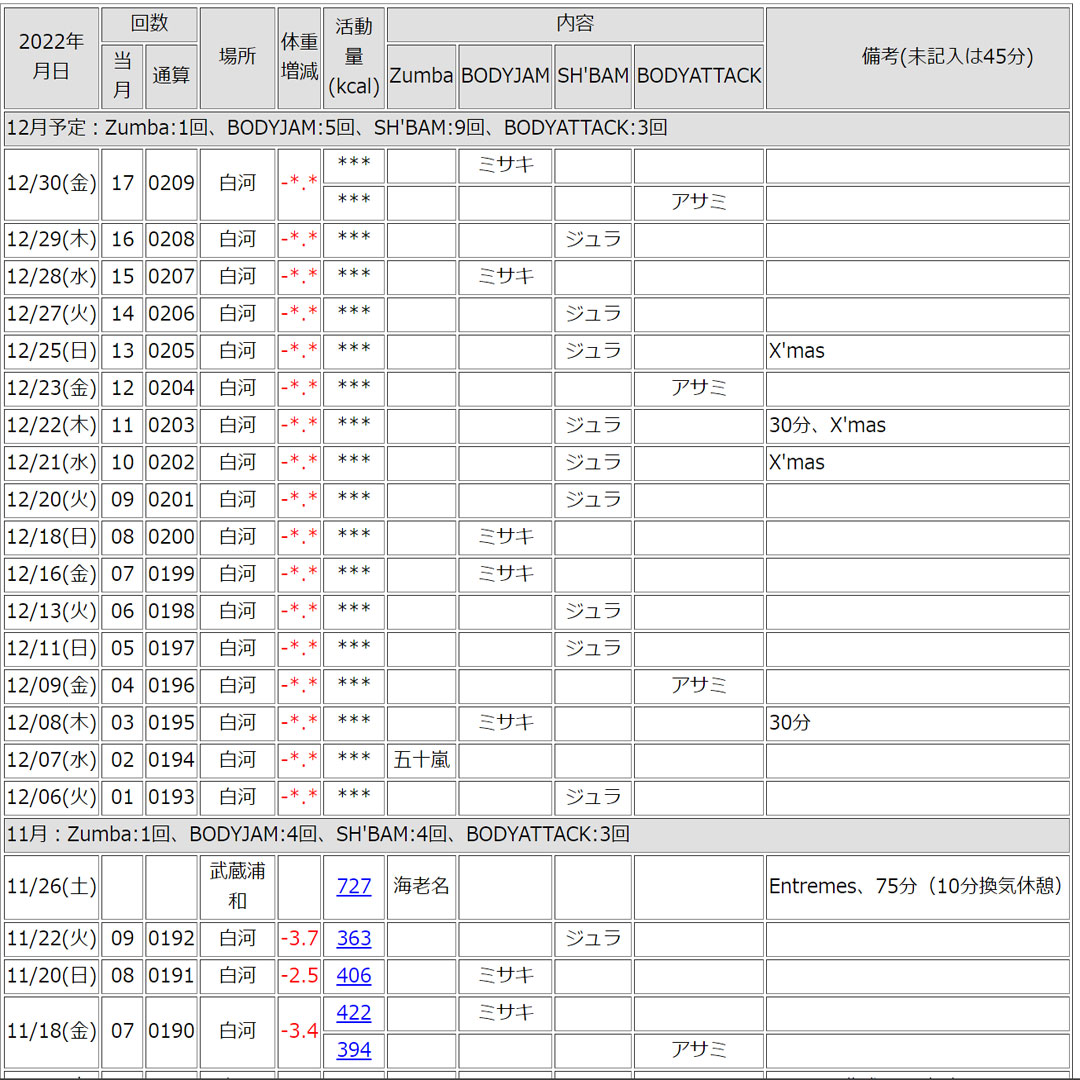Select the 12/25(日) date cell
Image resolution: width=1080 pixels, height=1080 pixels.
[x=52, y=351]
